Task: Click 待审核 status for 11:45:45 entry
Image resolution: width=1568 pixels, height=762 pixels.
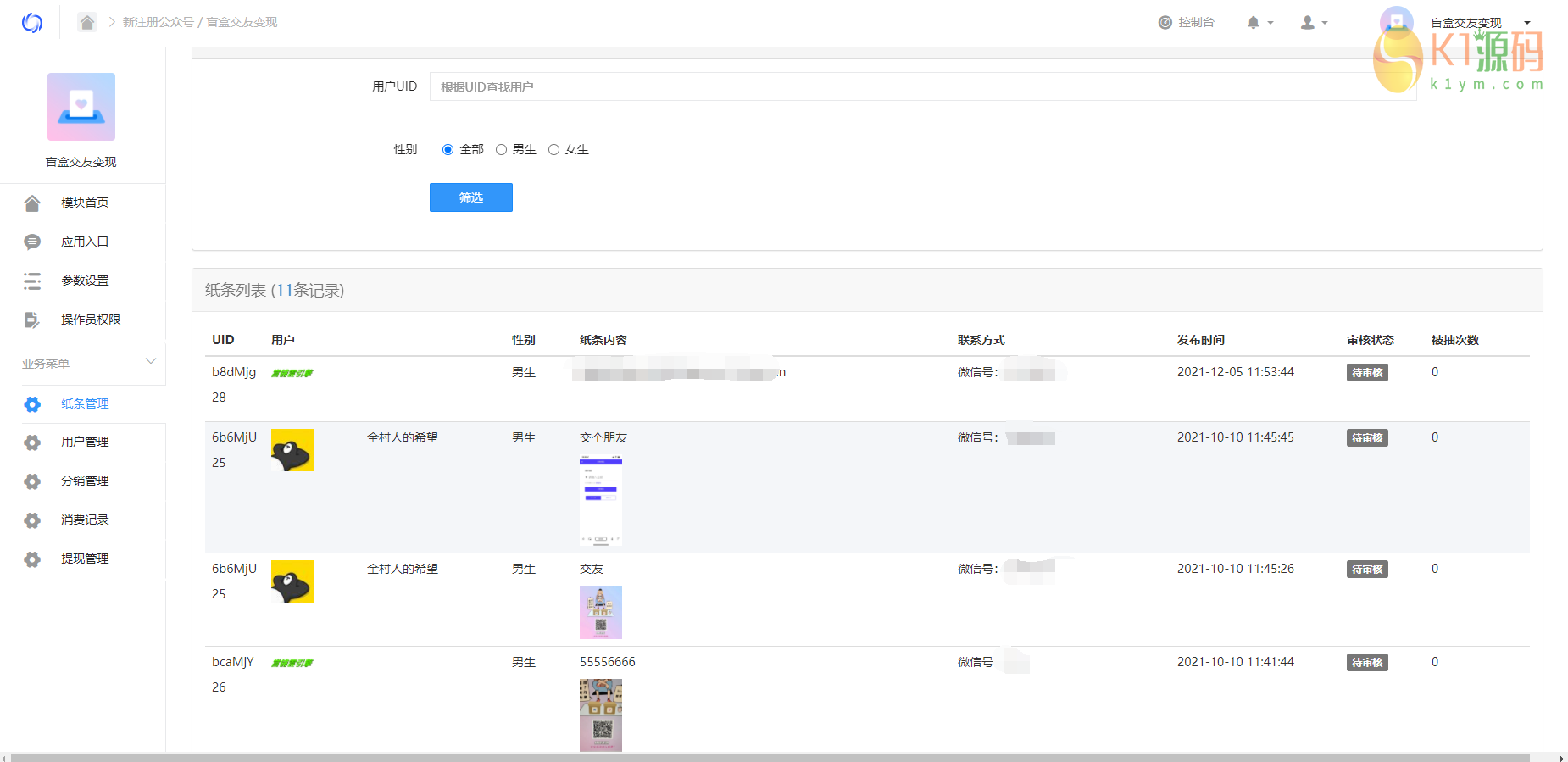Action: pyautogui.click(x=1367, y=438)
